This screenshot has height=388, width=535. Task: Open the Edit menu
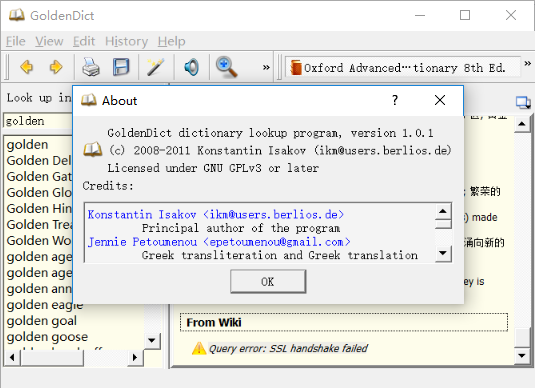84,41
